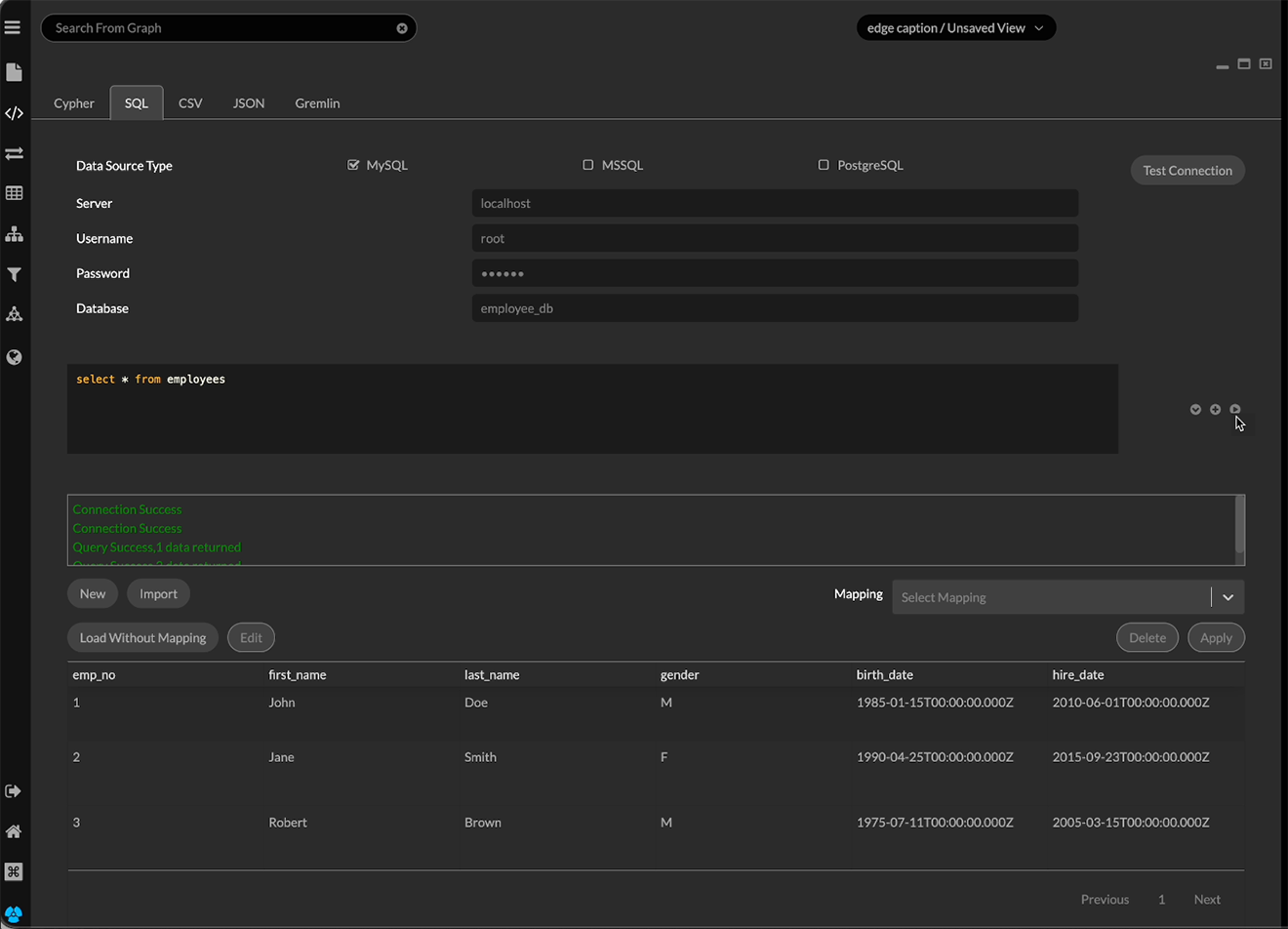Image resolution: width=1288 pixels, height=929 pixels.
Task: Open the funnel filter panel in sidebar
Action: [14, 275]
